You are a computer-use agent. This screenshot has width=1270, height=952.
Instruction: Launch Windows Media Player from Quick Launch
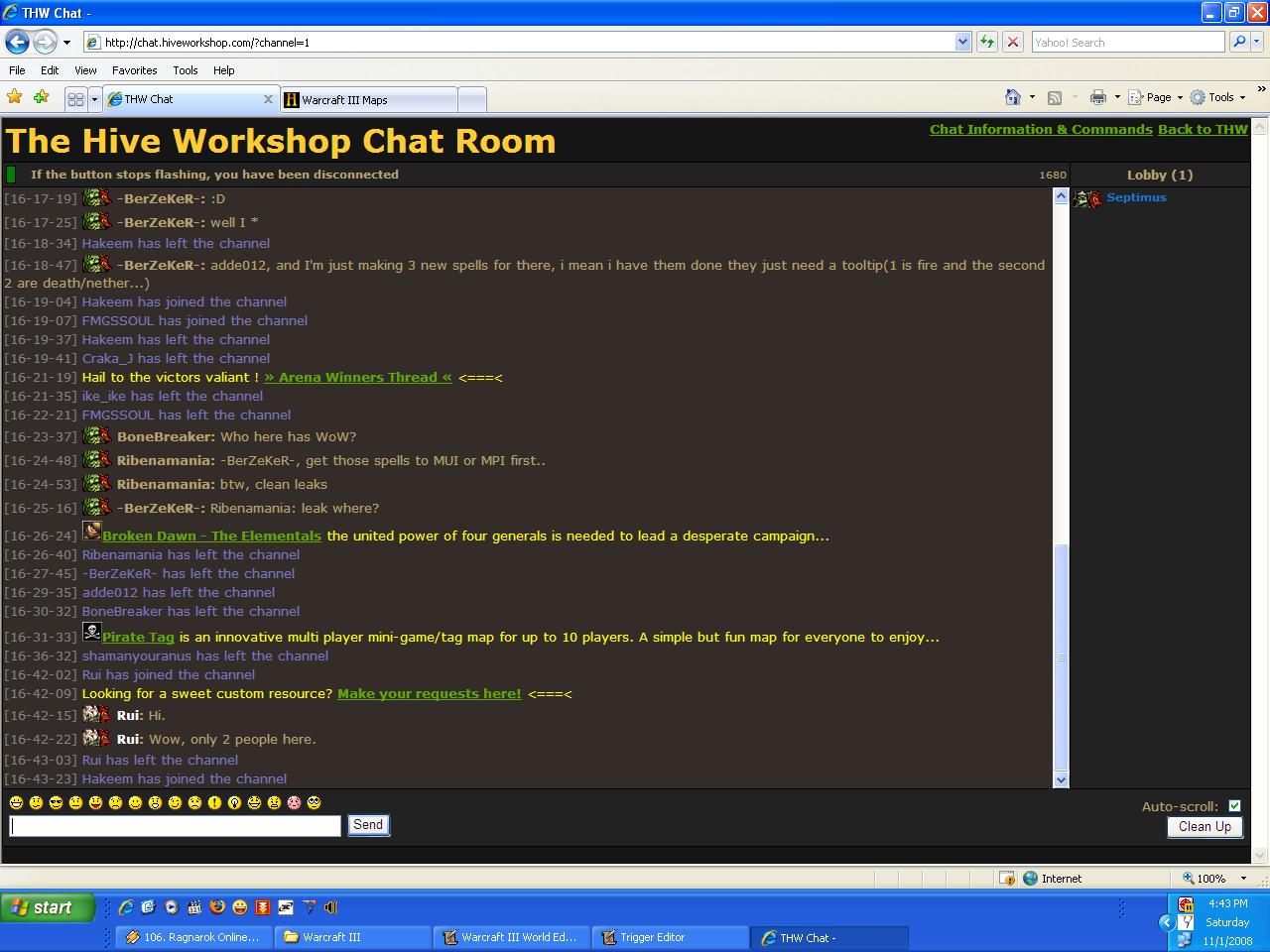click(x=172, y=906)
